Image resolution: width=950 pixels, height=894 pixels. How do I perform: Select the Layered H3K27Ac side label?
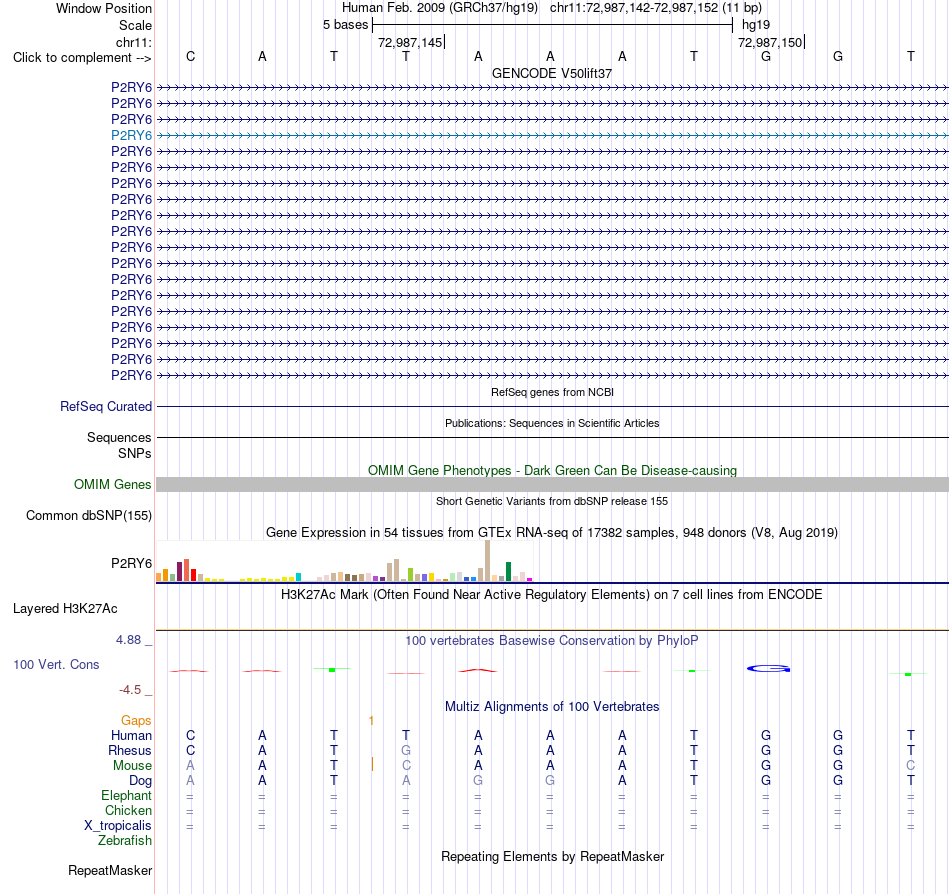coord(65,609)
